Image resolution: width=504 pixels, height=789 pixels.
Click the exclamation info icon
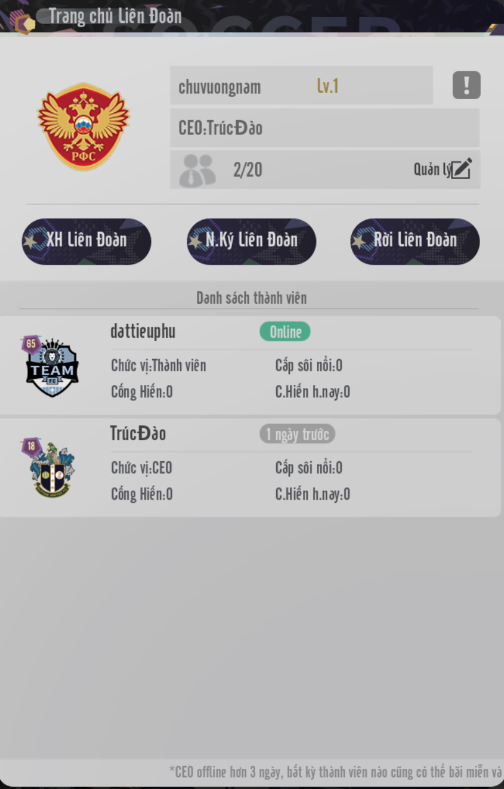coord(466,85)
